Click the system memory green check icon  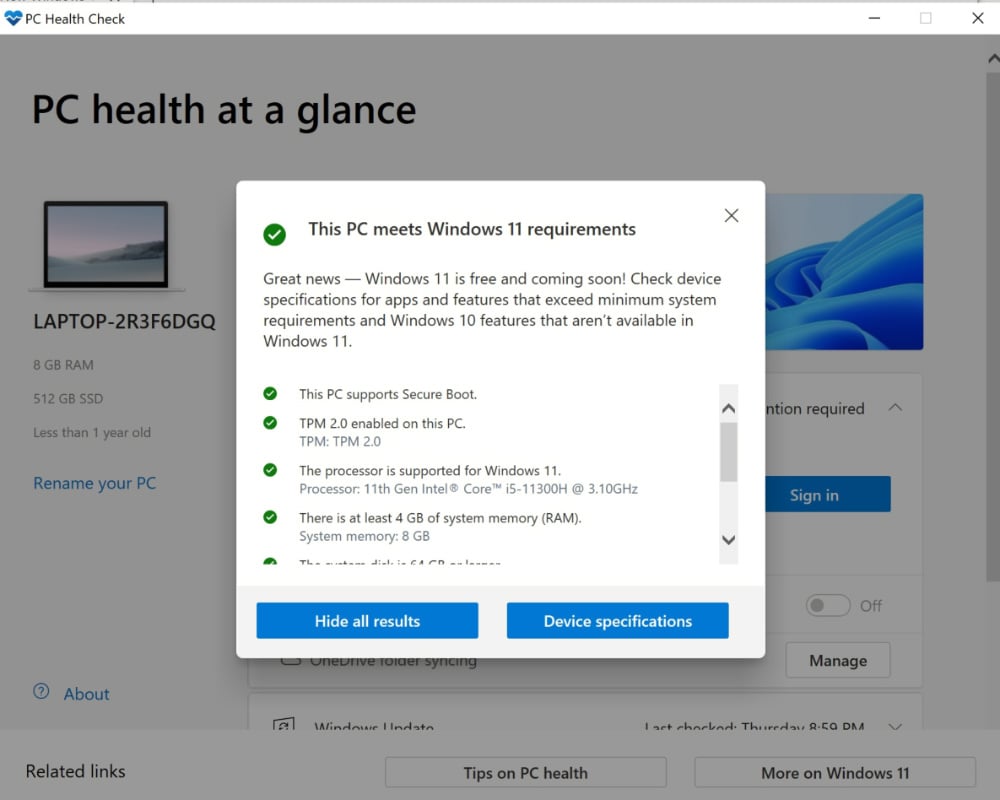[x=270, y=517]
